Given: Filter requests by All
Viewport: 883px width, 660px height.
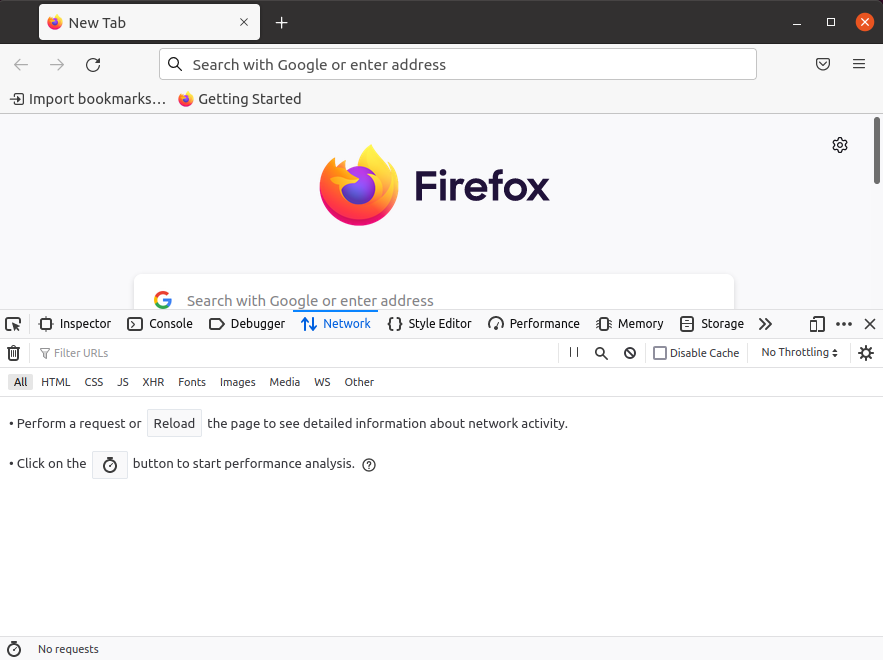Looking at the screenshot, I should click(x=20, y=382).
